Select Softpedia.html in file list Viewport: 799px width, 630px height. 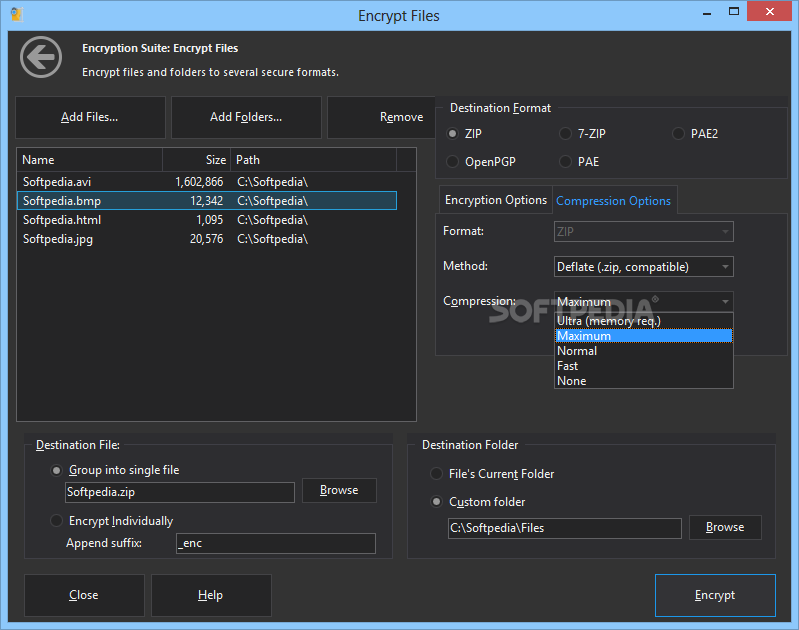point(207,220)
